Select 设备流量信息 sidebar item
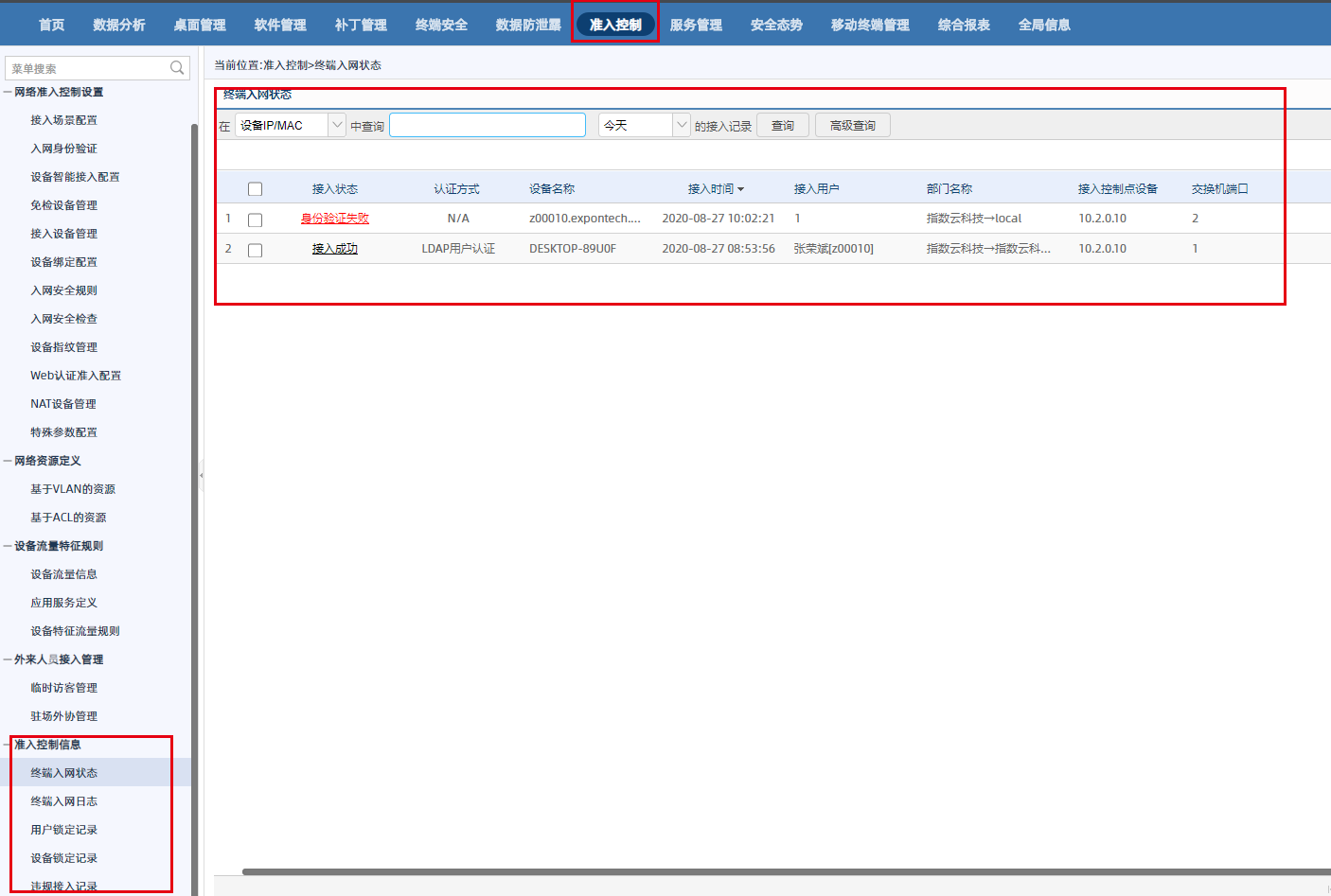1331x896 pixels. click(x=63, y=574)
